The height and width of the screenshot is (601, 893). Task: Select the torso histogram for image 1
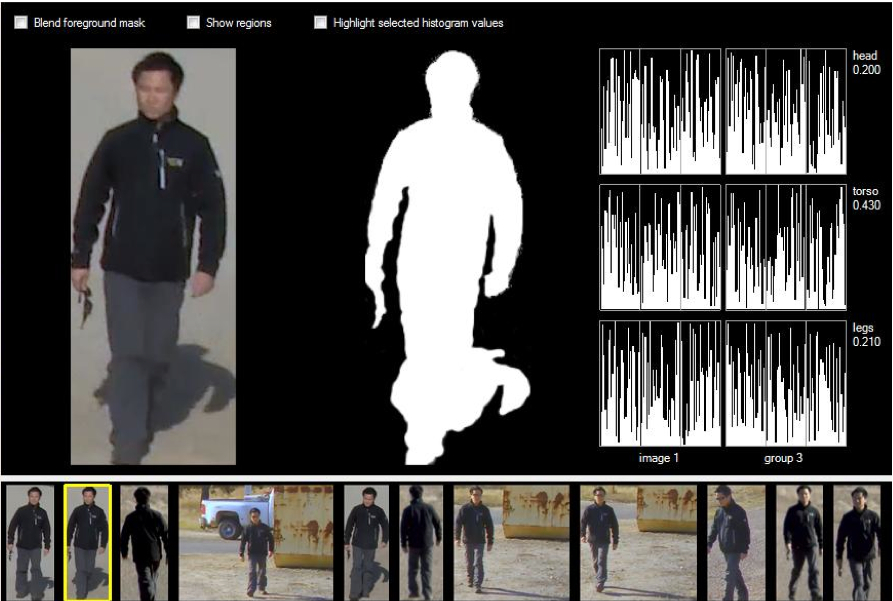pyautogui.click(x=660, y=247)
